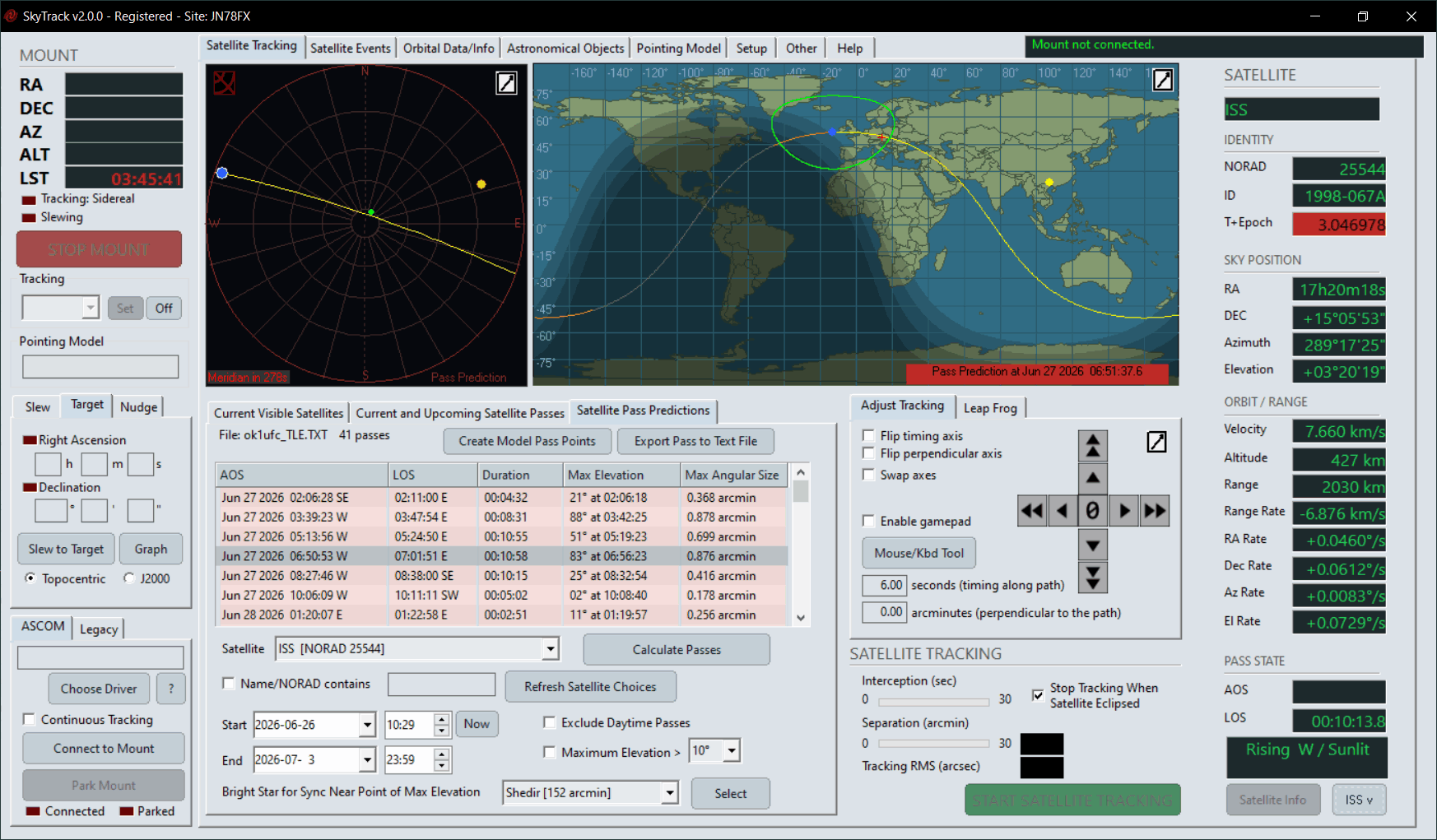The height and width of the screenshot is (840, 1437).
Task: Check Exclude Daytime Passes
Action: (549, 722)
